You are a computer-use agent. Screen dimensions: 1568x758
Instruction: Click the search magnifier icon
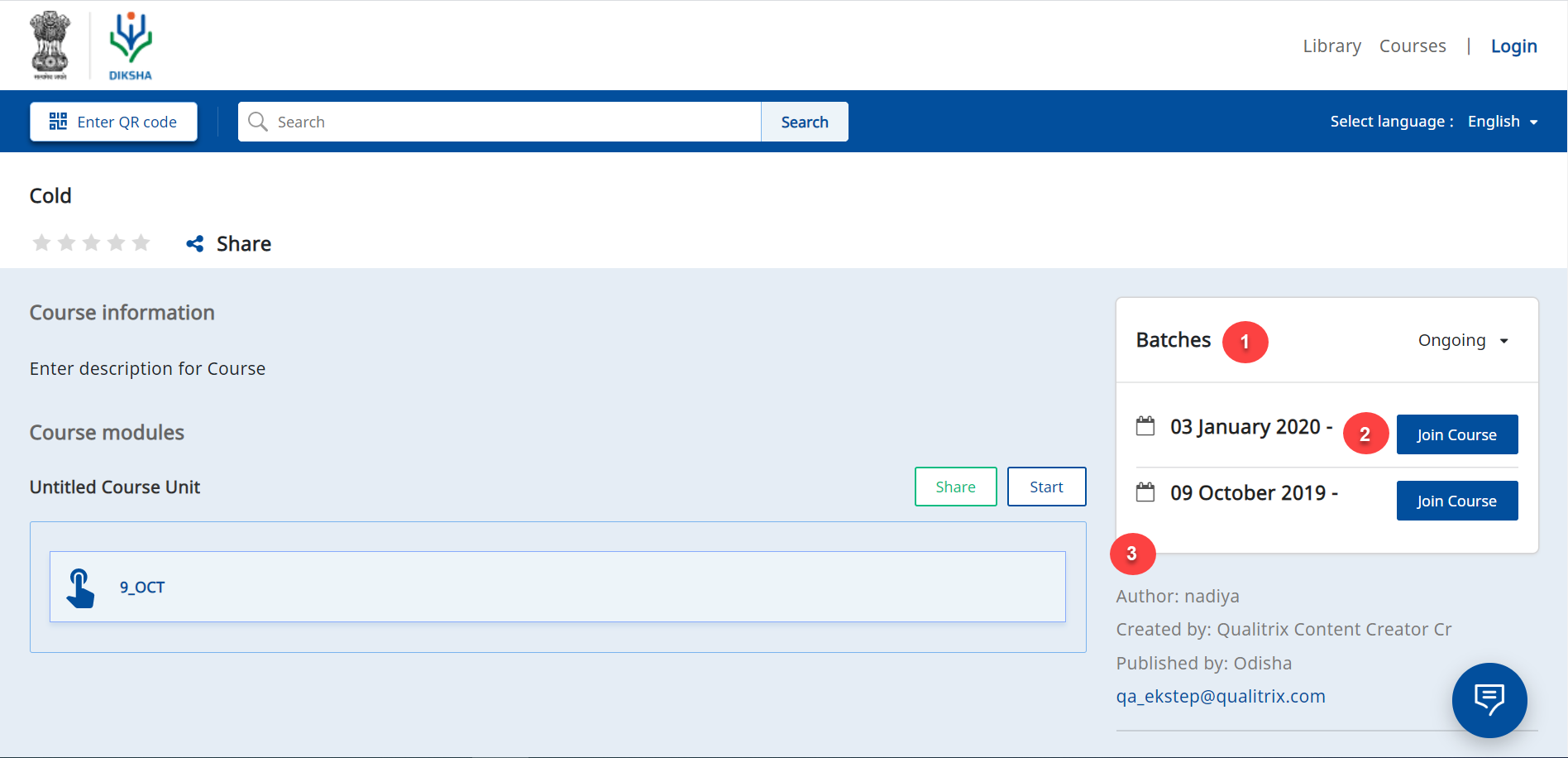[x=258, y=122]
